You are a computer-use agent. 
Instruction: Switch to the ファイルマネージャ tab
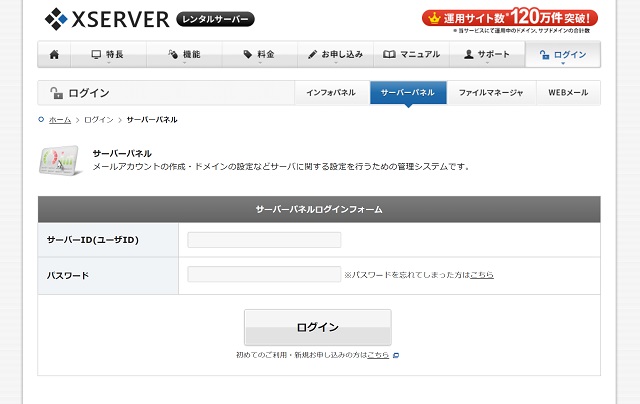click(491, 93)
